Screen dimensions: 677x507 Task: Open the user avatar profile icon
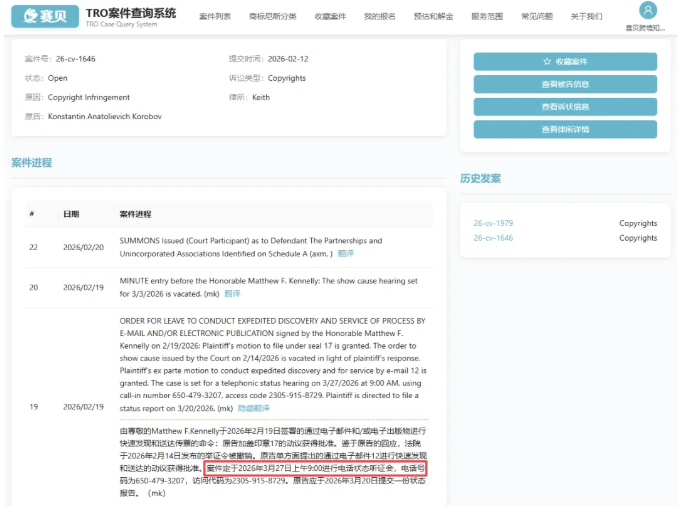pyautogui.click(x=648, y=11)
